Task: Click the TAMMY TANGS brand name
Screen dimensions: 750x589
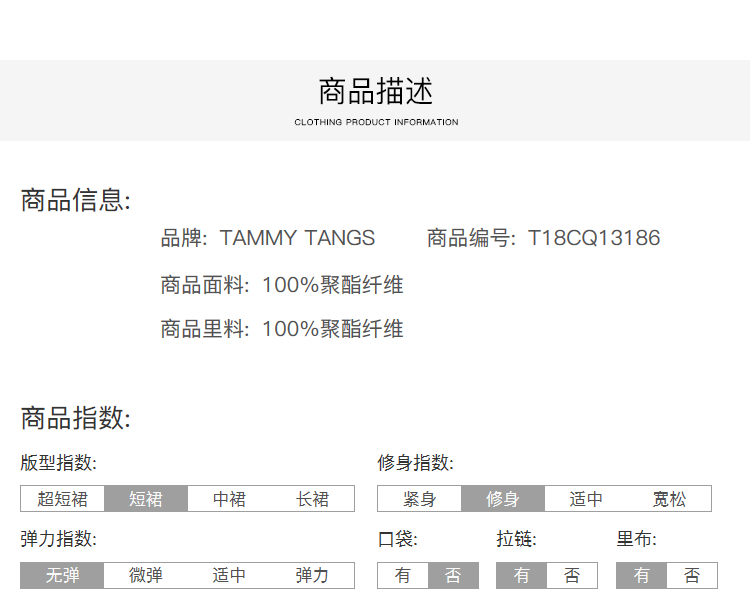Action: tap(297, 238)
